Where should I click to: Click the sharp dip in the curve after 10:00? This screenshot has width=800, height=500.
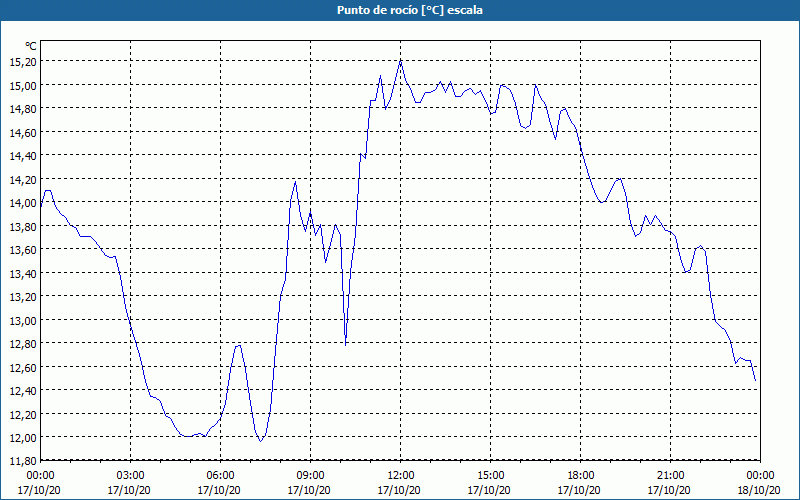[x=346, y=345]
